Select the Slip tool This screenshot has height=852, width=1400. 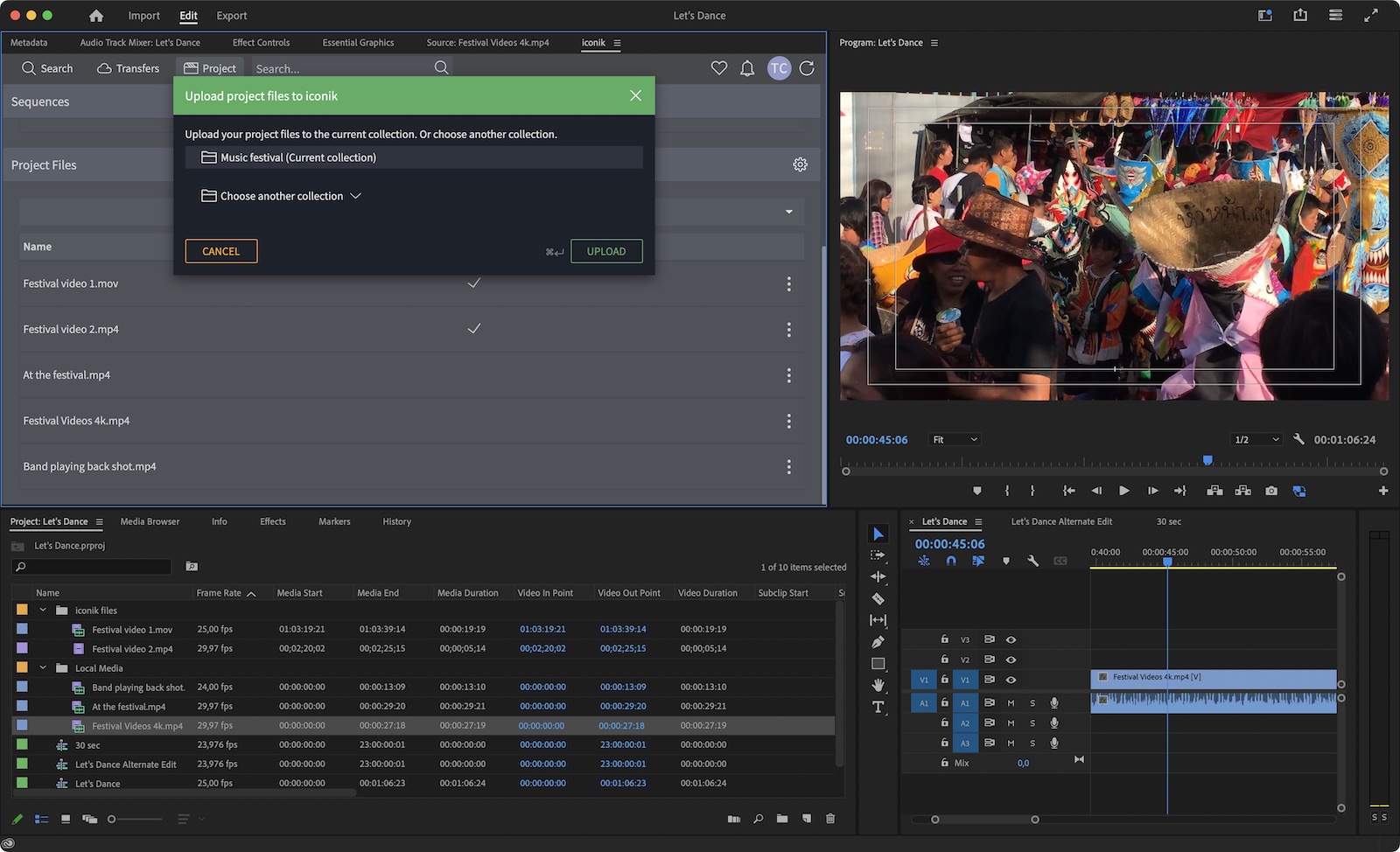pos(878,620)
